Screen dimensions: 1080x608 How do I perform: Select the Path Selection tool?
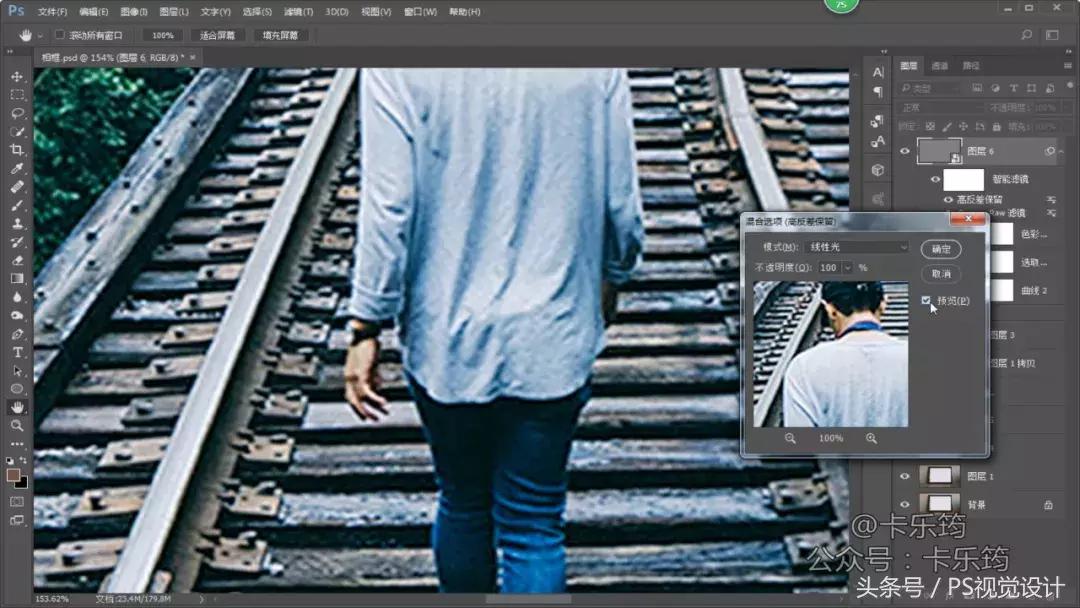point(17,370)
